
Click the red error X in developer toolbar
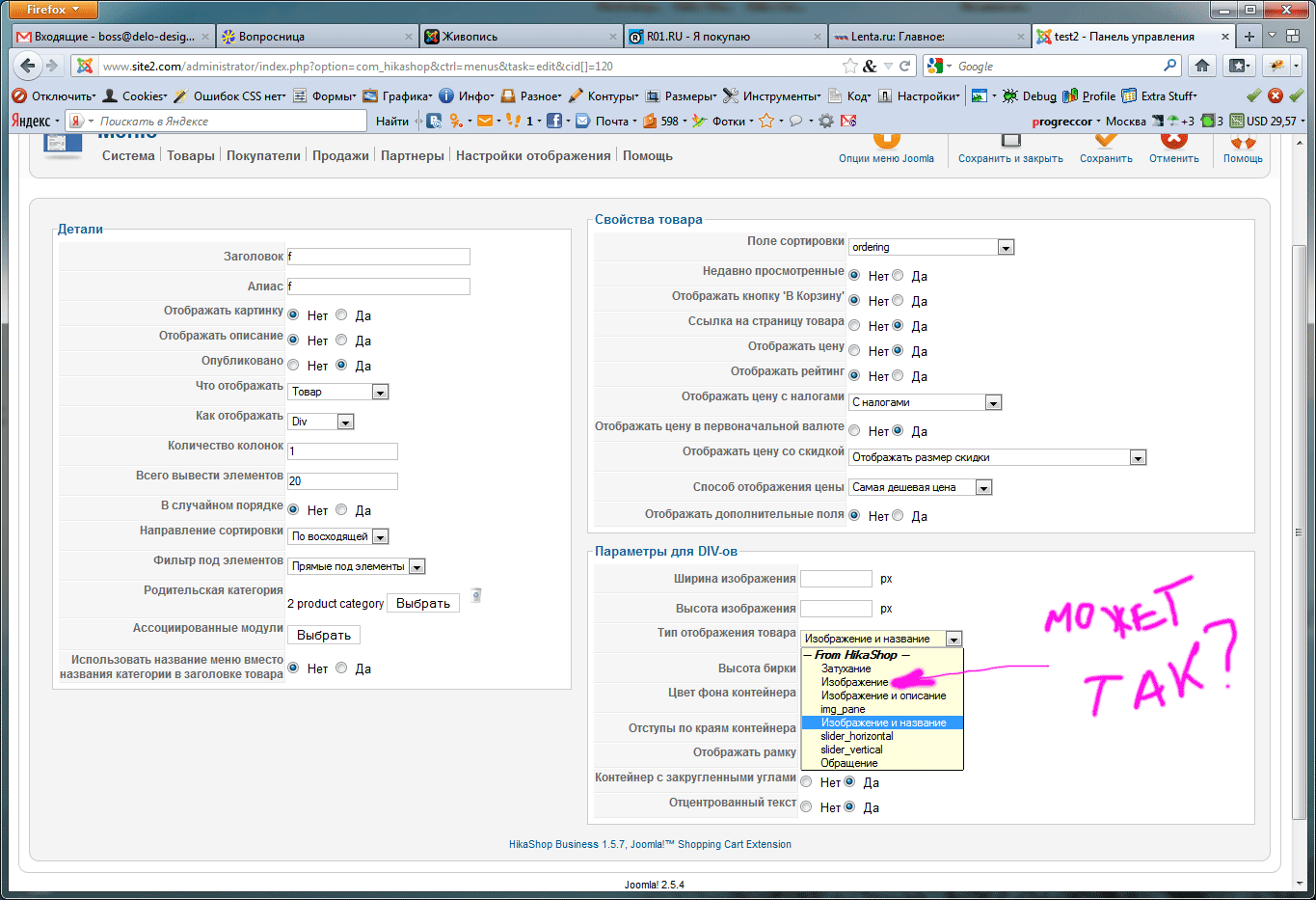[1275, 95]
